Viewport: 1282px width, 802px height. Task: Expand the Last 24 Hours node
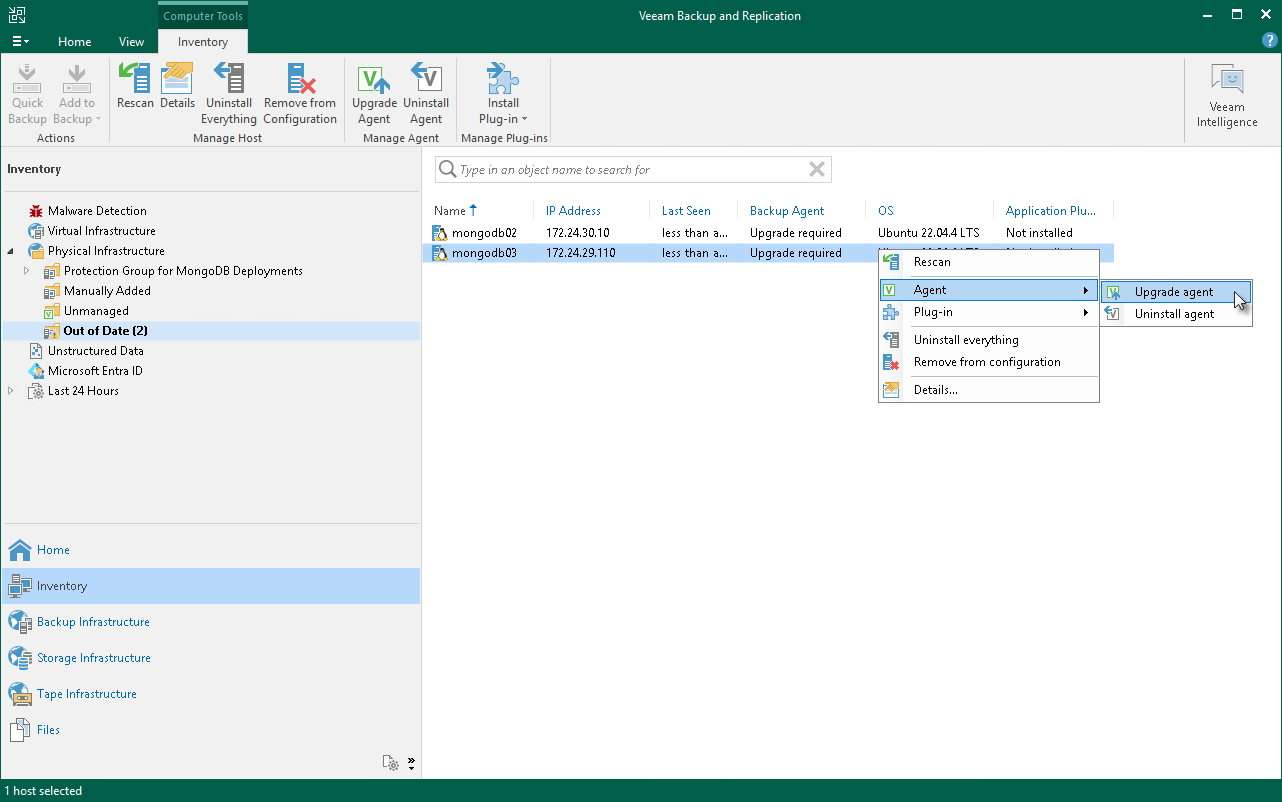[x=11, y=391]
